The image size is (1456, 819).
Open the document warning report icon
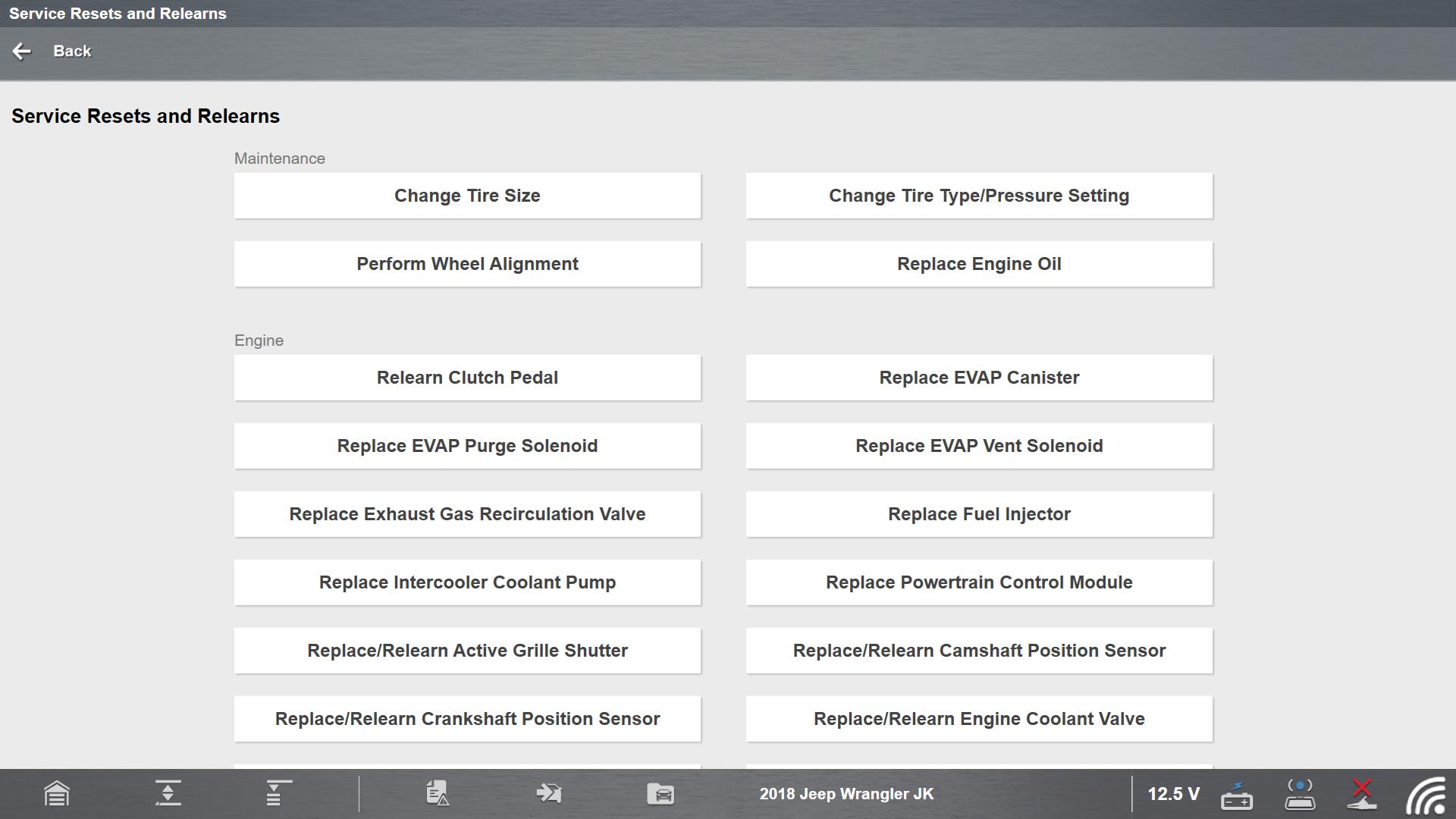438,793
